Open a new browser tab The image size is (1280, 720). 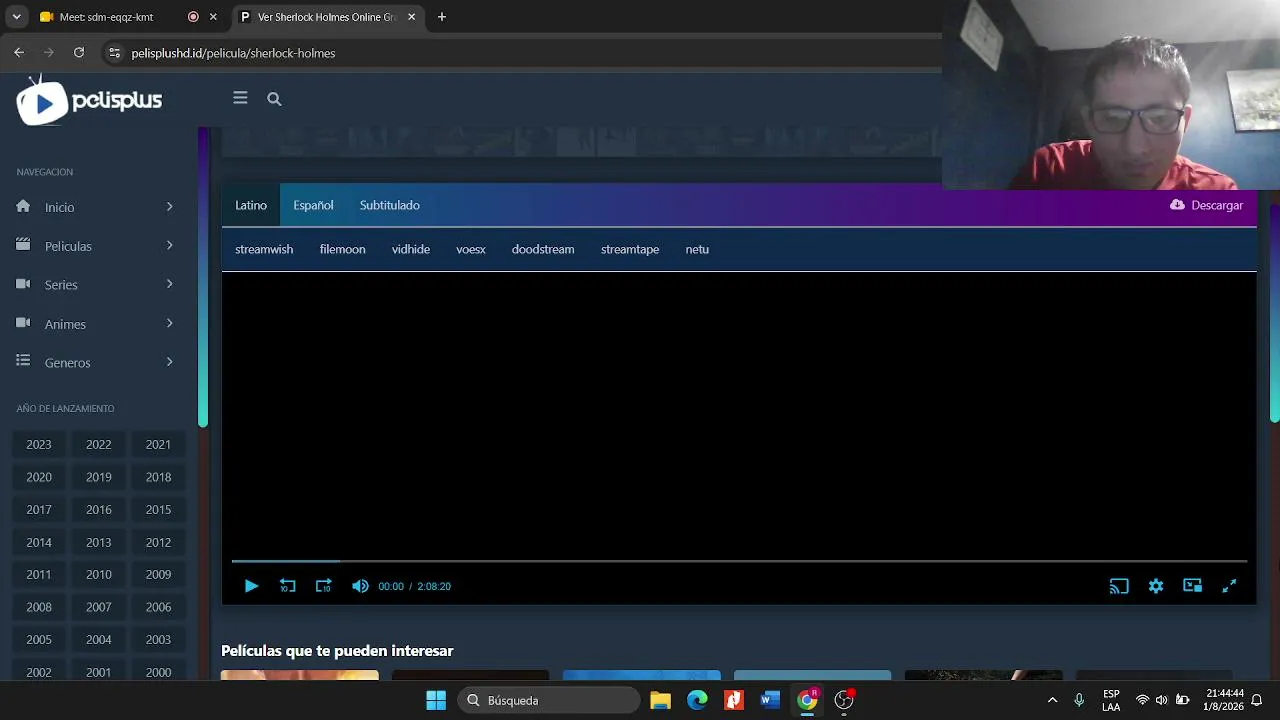(x=442, y=17)
